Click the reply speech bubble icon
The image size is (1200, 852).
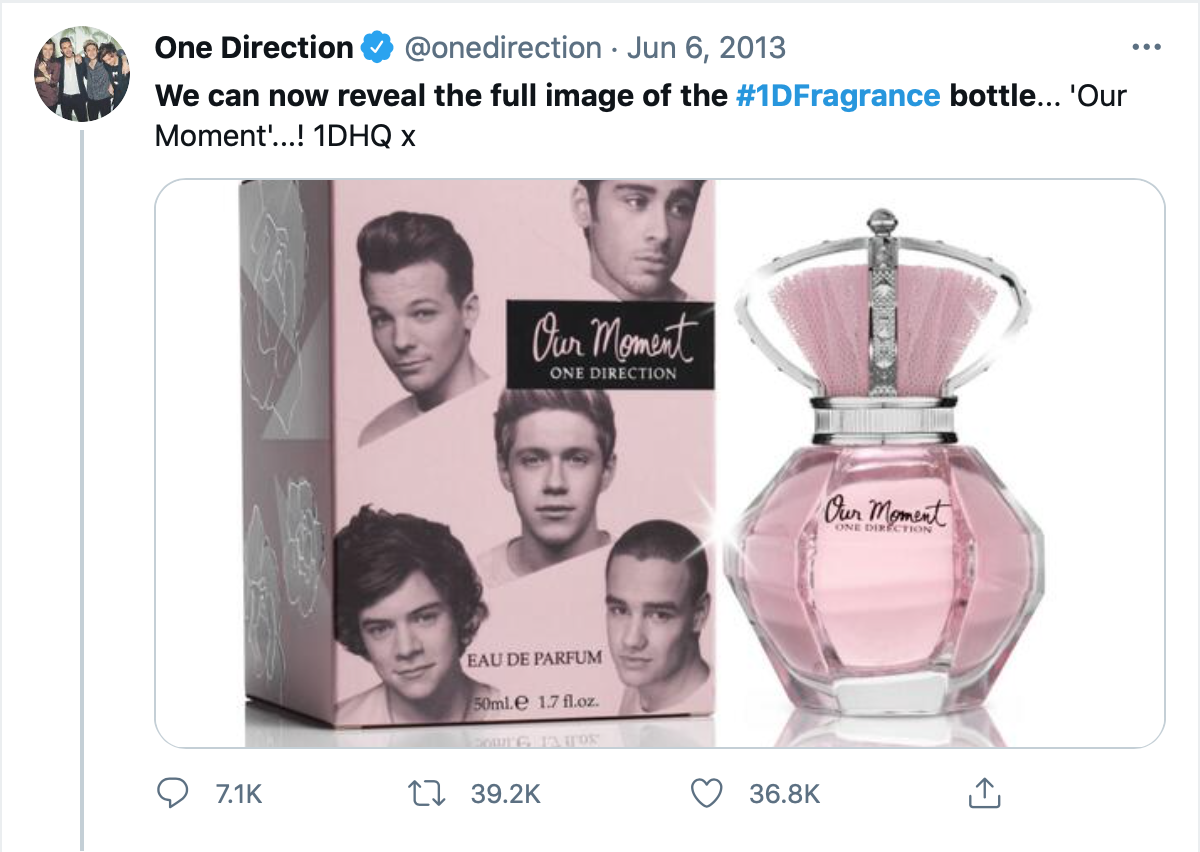[176, 794]
